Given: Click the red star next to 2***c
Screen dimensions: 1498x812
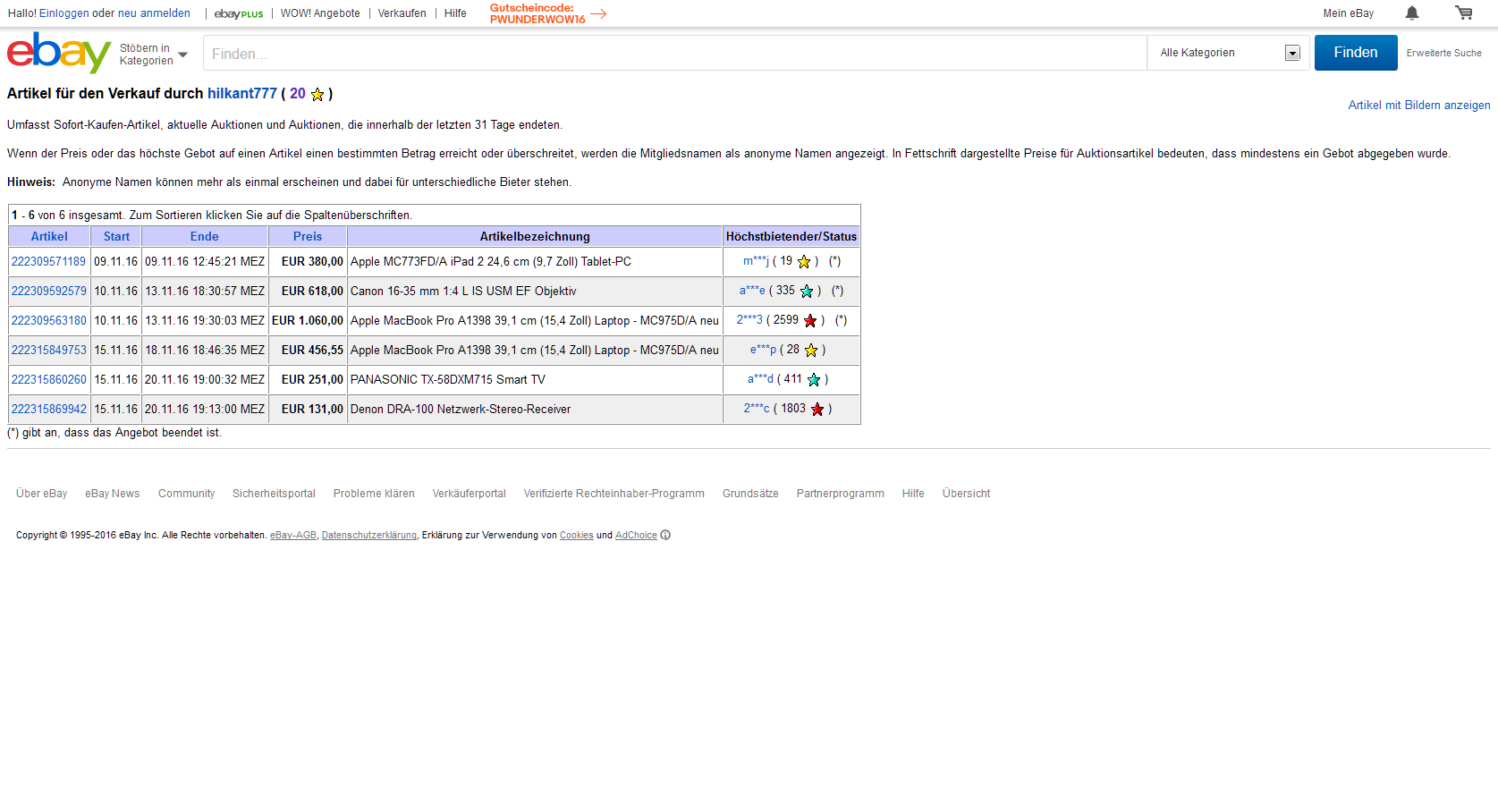Looking at the screenshot, I should click(x=817, y=410).
